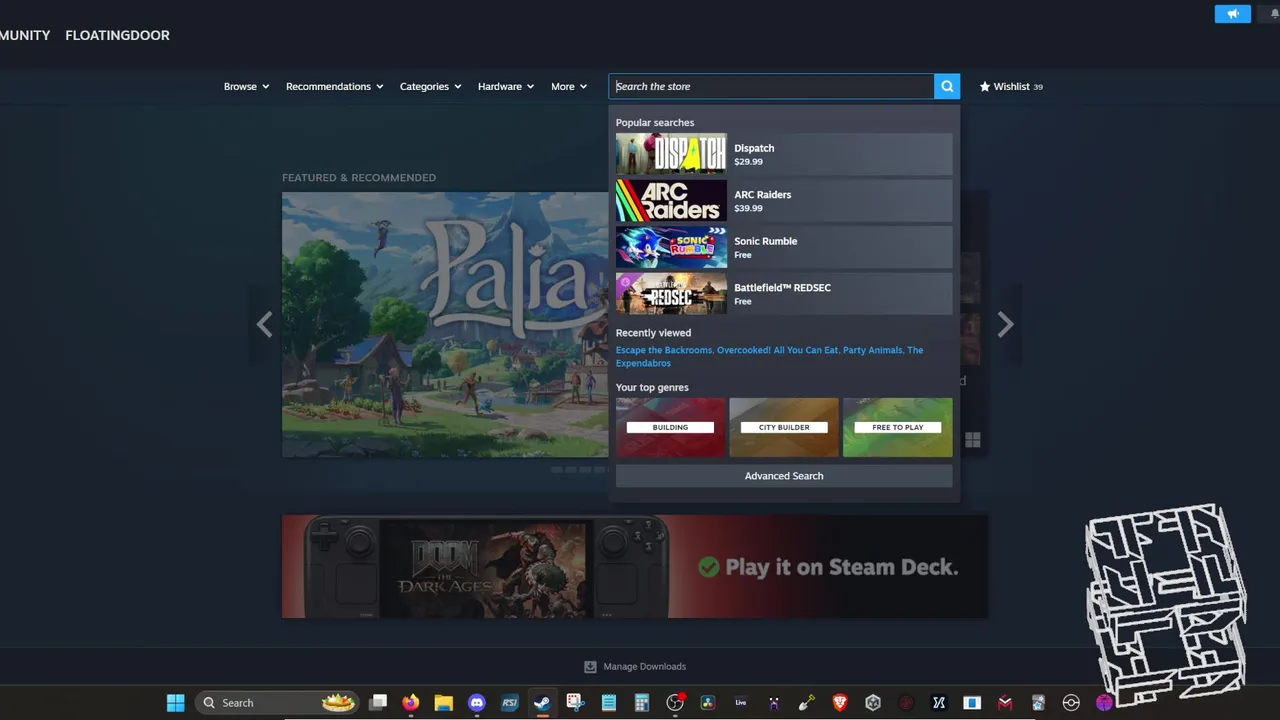Click the ARC Raiders game thumbnail
1280x720 pixels.
click(x=671, y=201)
